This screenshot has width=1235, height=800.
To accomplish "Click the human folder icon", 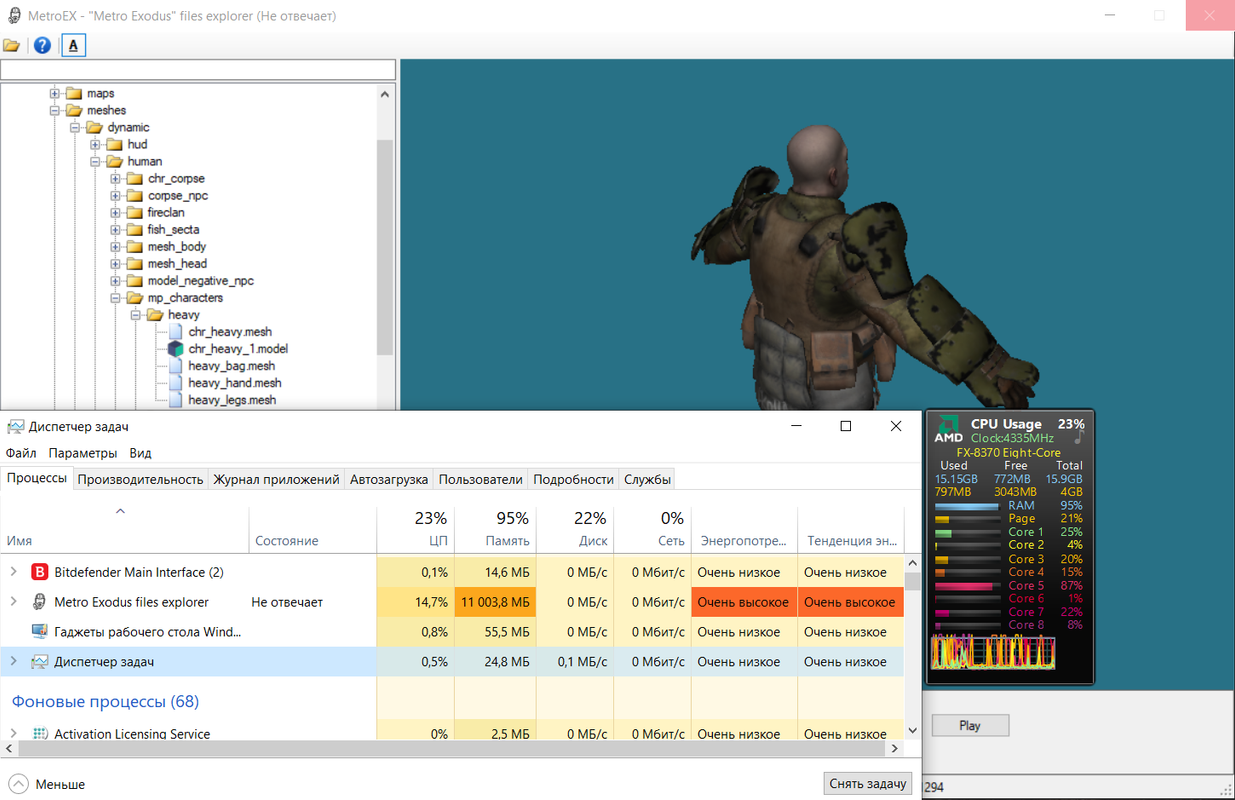I will click(x=114, y=161).
